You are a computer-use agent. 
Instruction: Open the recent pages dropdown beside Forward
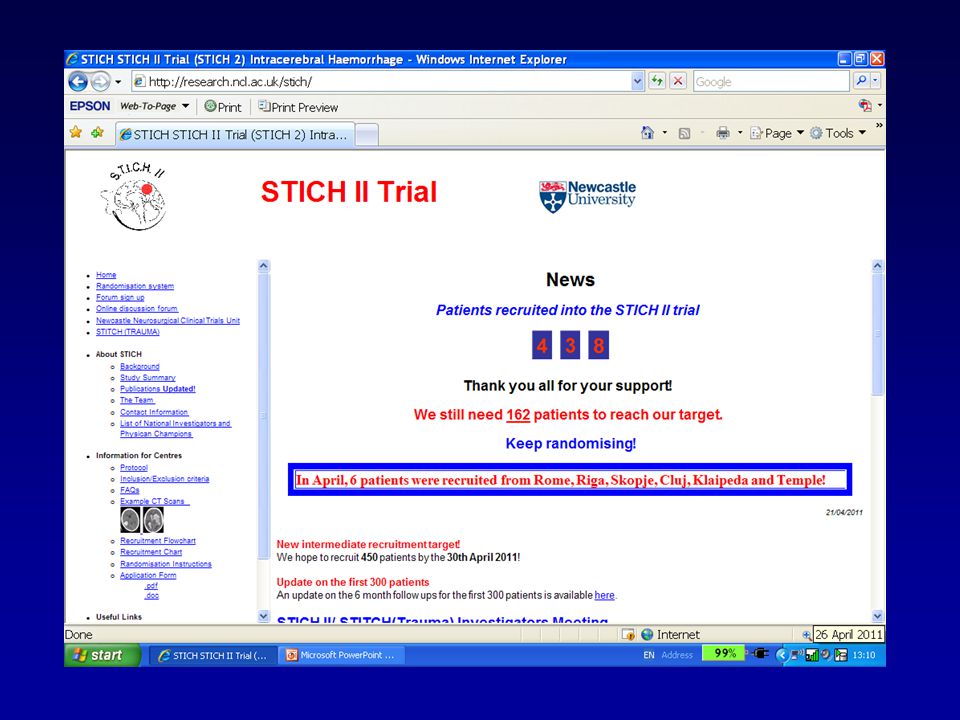point(118,81)
